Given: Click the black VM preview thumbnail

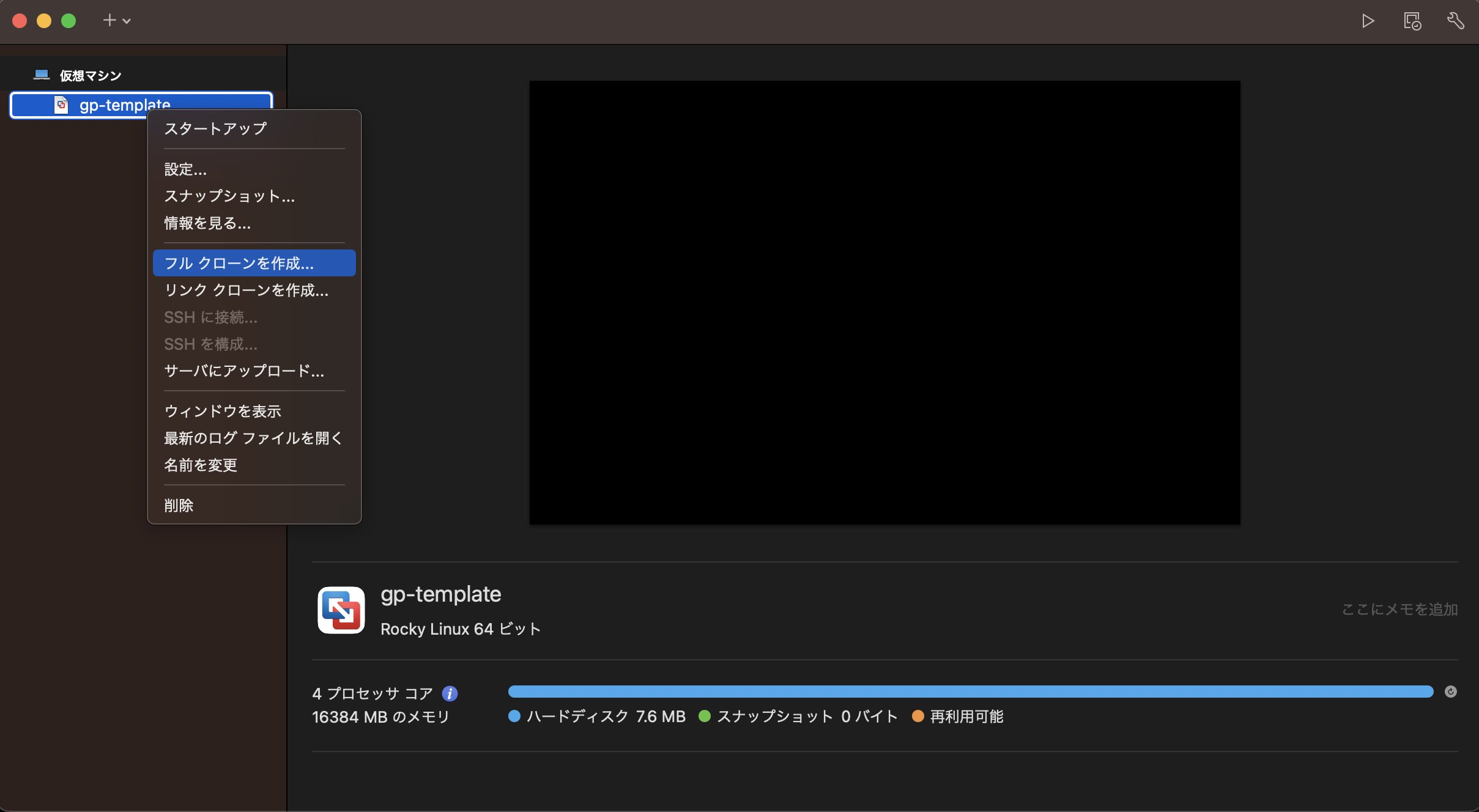Looking at the screenshot, I should (884, 302).
